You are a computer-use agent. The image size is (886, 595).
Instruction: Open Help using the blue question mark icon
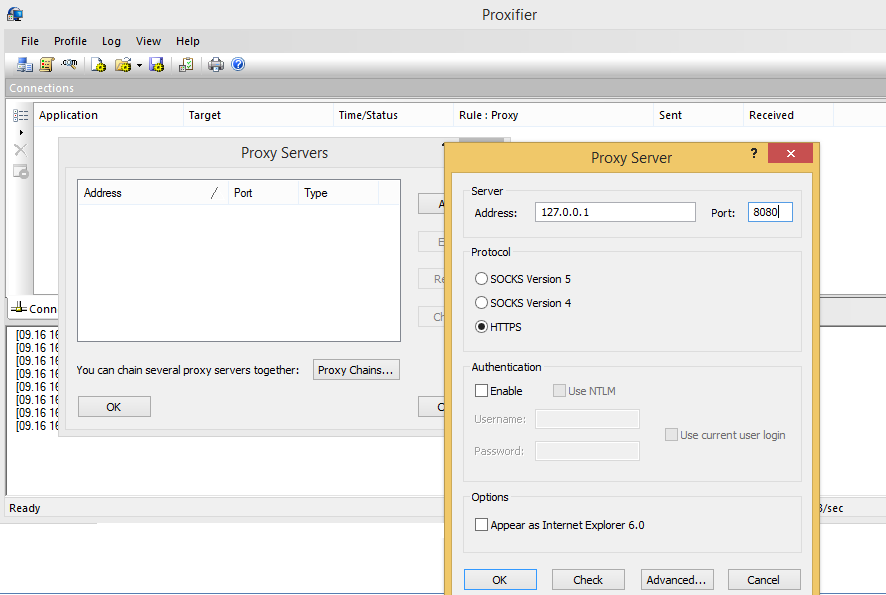(x=238, y=64)
